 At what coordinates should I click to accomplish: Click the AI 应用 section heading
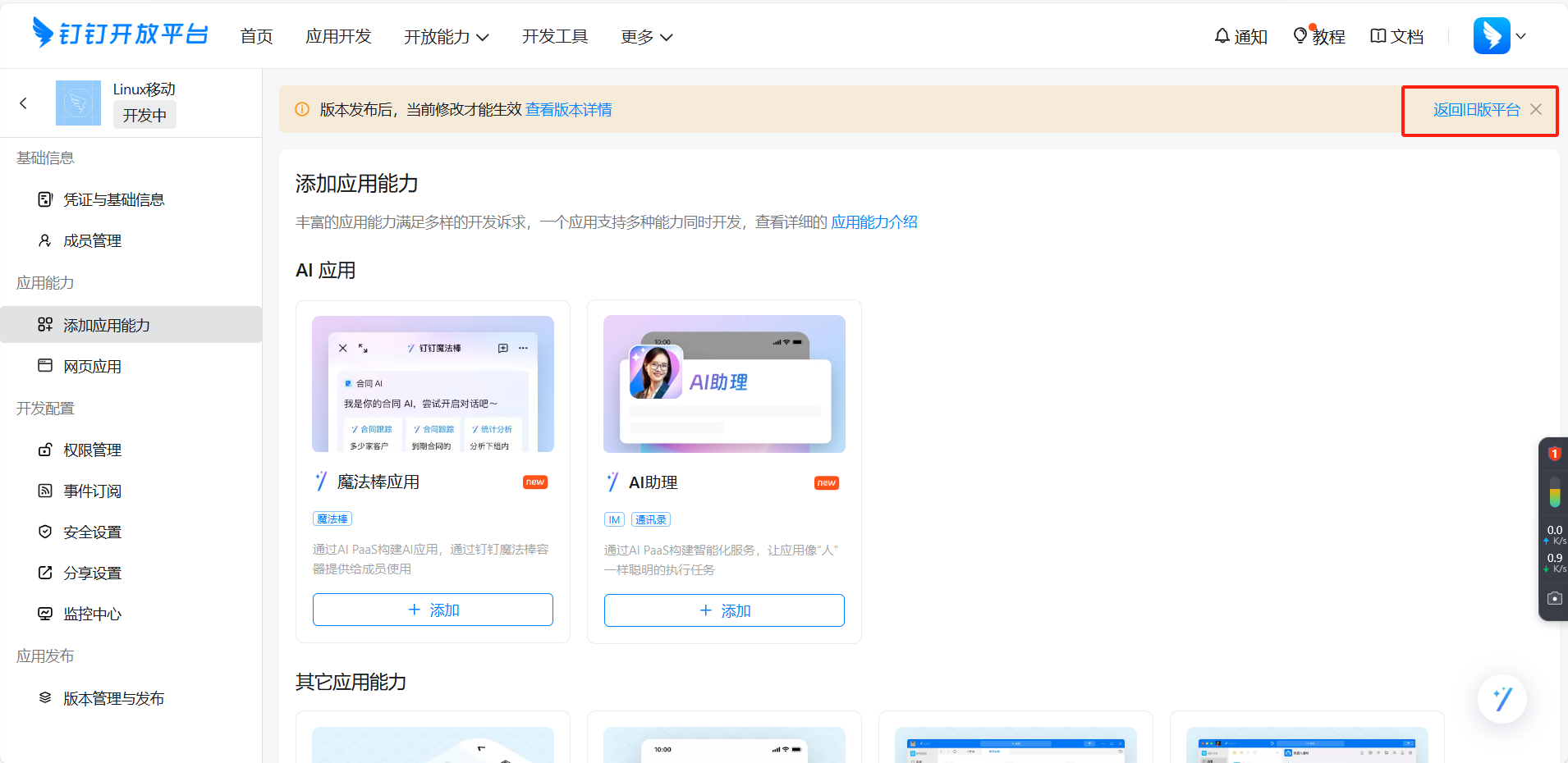pyautogui.click(x=326, y=271)
